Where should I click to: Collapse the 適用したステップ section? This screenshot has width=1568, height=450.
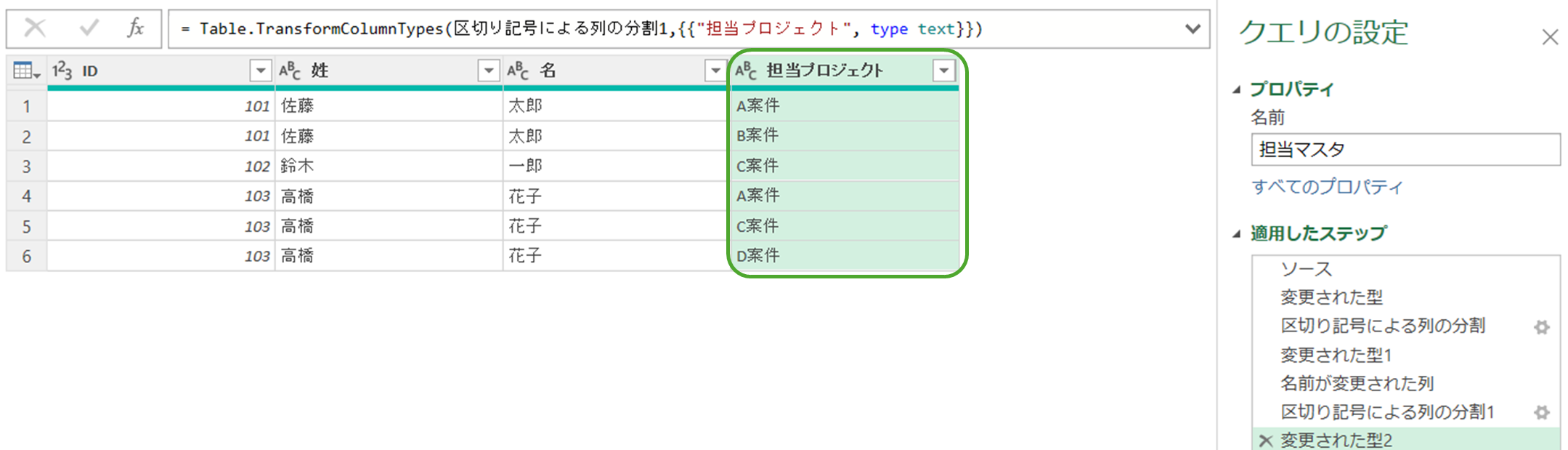coord(1237,234)
